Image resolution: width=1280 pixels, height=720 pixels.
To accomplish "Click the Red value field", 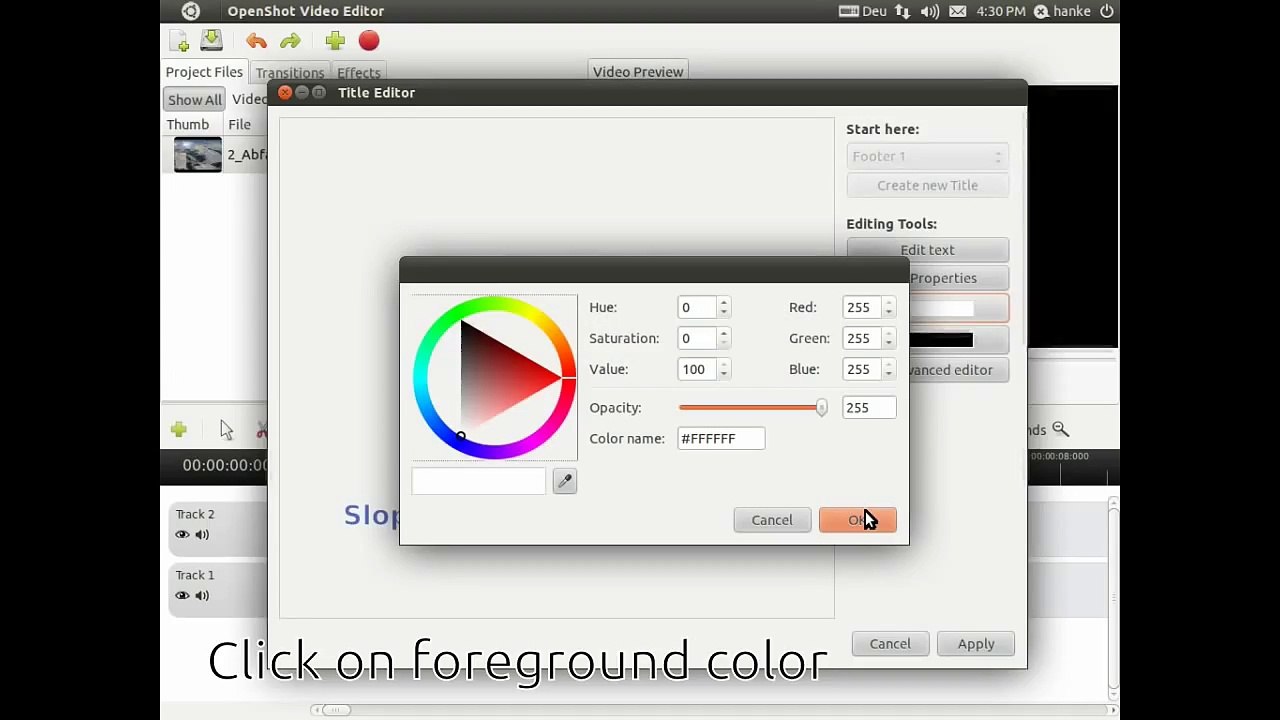I will [862, 308].
